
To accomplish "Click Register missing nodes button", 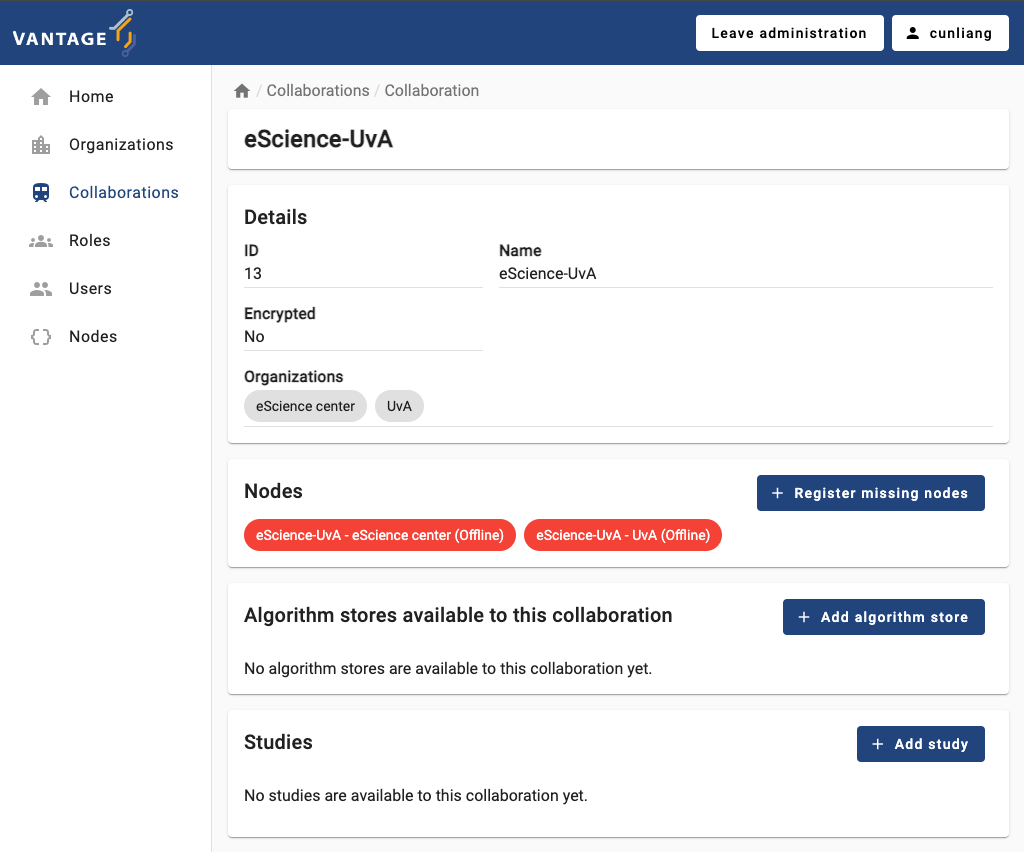I will tap(871, 494).
